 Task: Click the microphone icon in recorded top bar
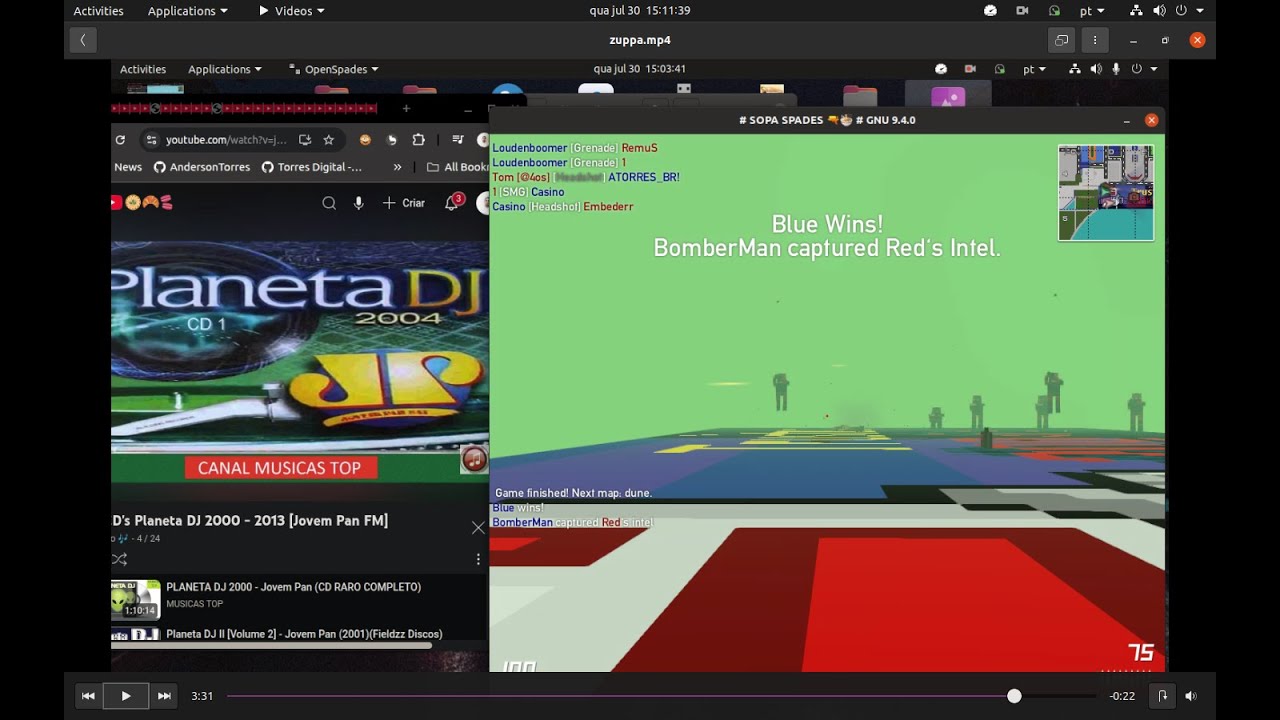[1116, 69]
